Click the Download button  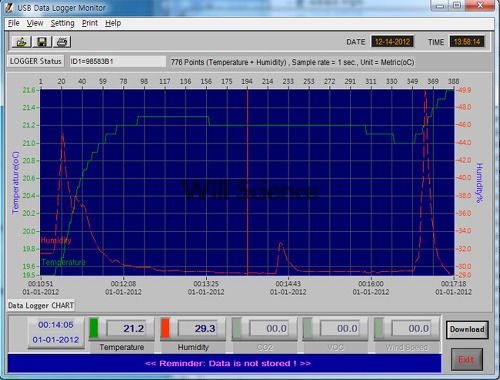pos(467,329)
